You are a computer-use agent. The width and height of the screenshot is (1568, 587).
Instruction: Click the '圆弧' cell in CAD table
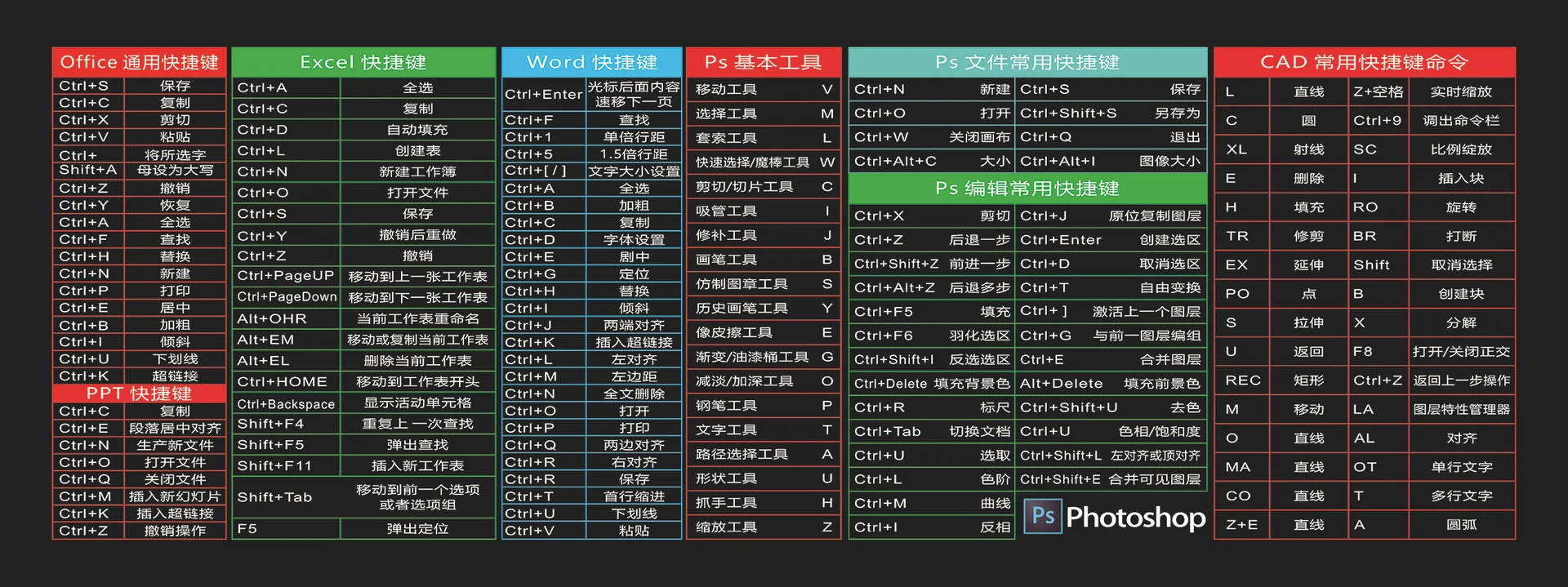pyautogui.click(x=1462, y=525)
